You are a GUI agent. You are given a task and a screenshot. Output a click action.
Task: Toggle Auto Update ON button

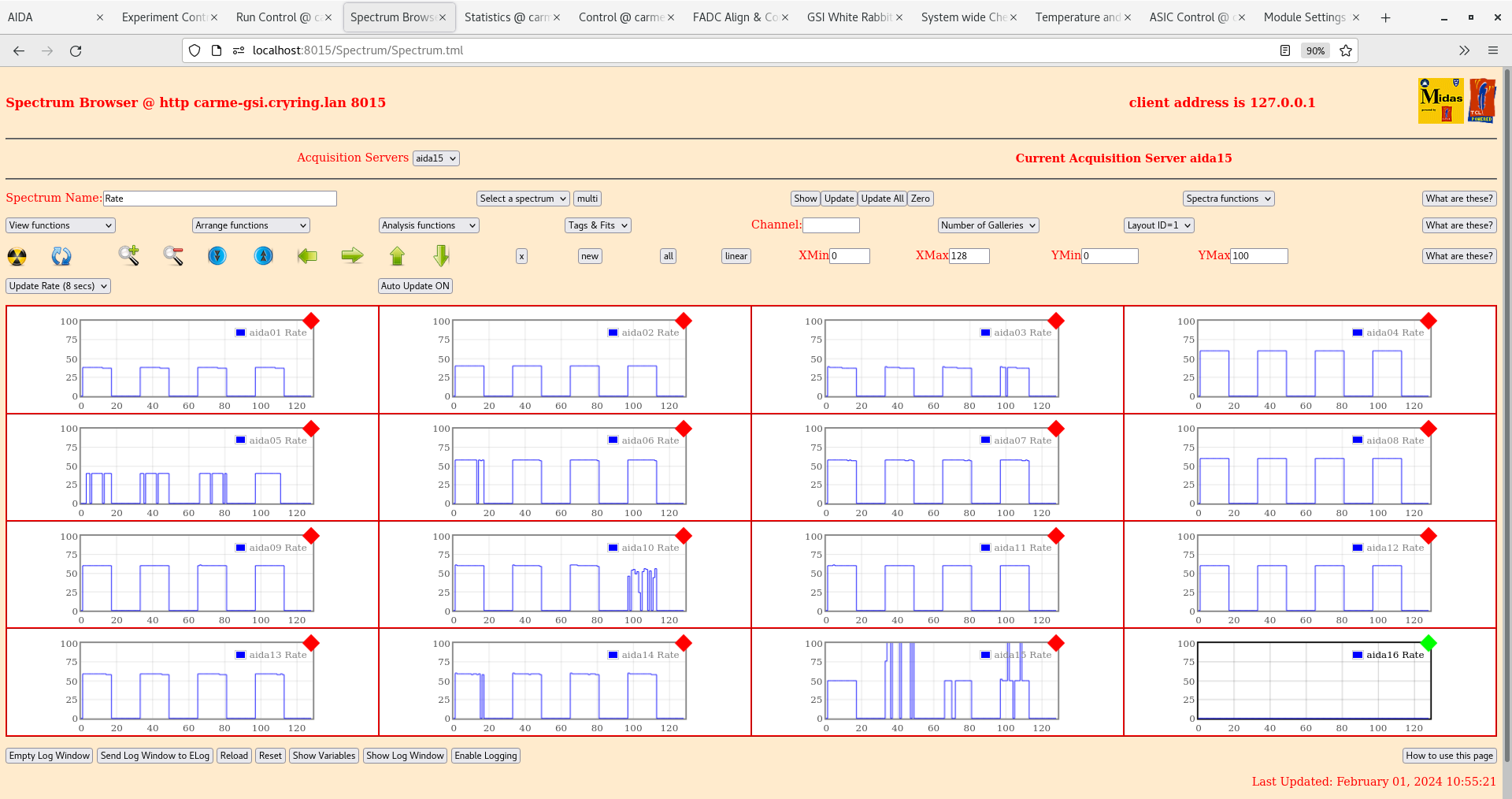[x=415, y=285]
